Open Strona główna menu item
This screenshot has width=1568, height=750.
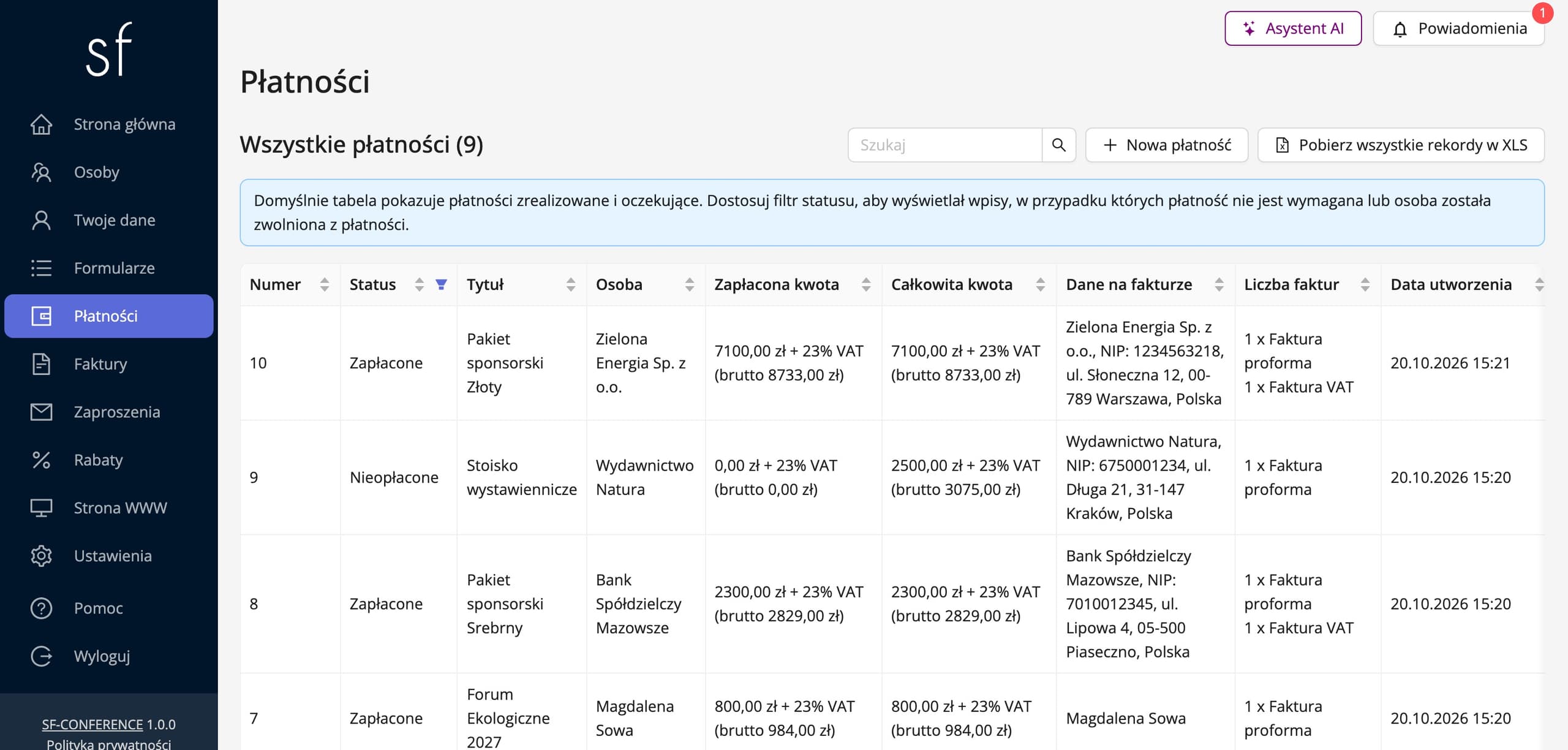(x=109, y=124)
